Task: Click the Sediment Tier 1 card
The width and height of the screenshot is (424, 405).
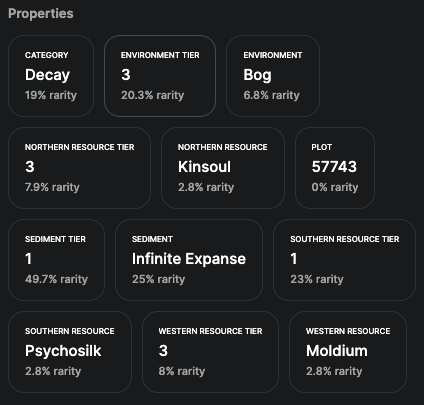Action: tap(56, 260)
